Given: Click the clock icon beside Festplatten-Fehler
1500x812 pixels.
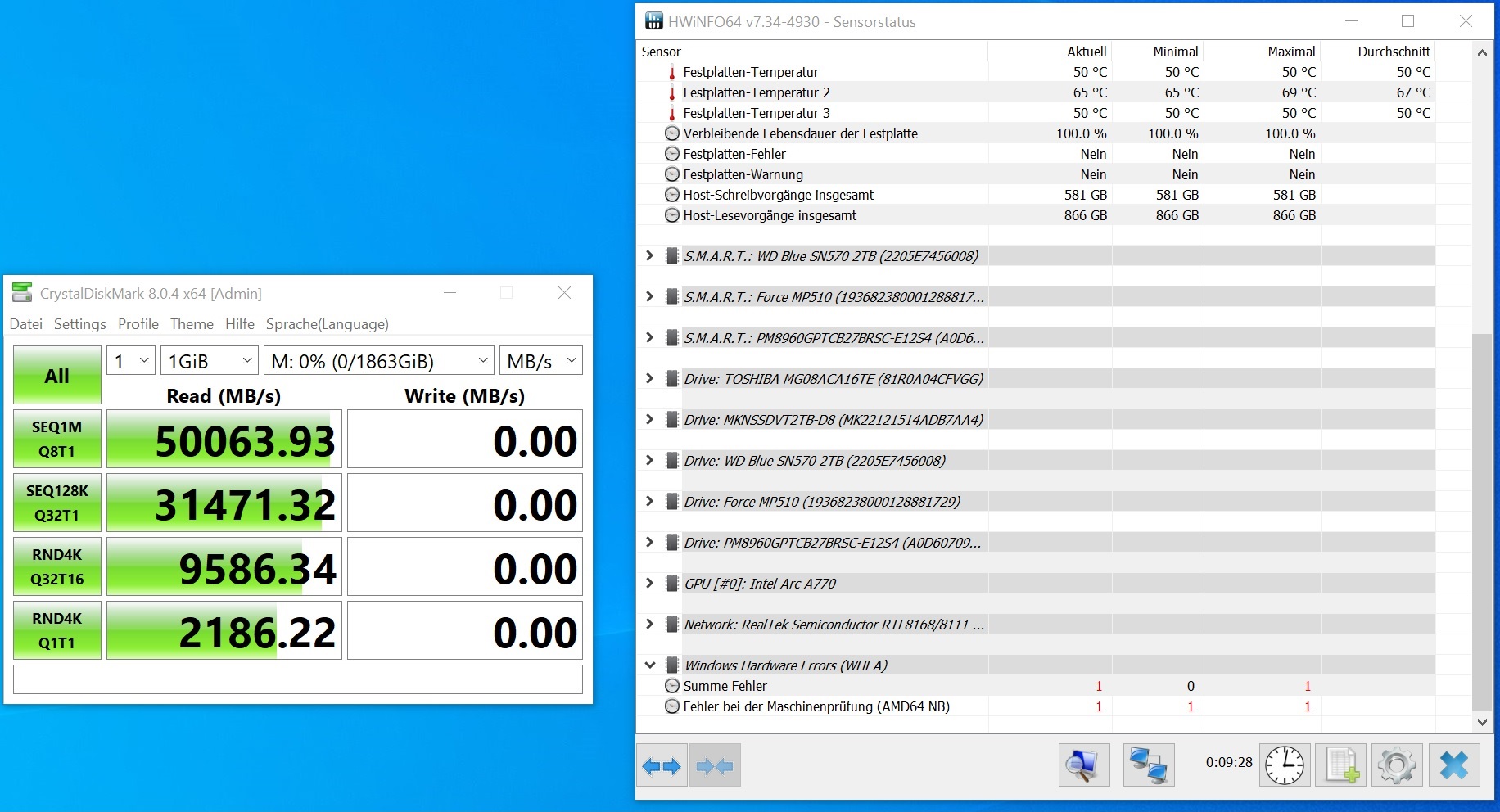Looking at the screenshot, I should click(672, 154).
